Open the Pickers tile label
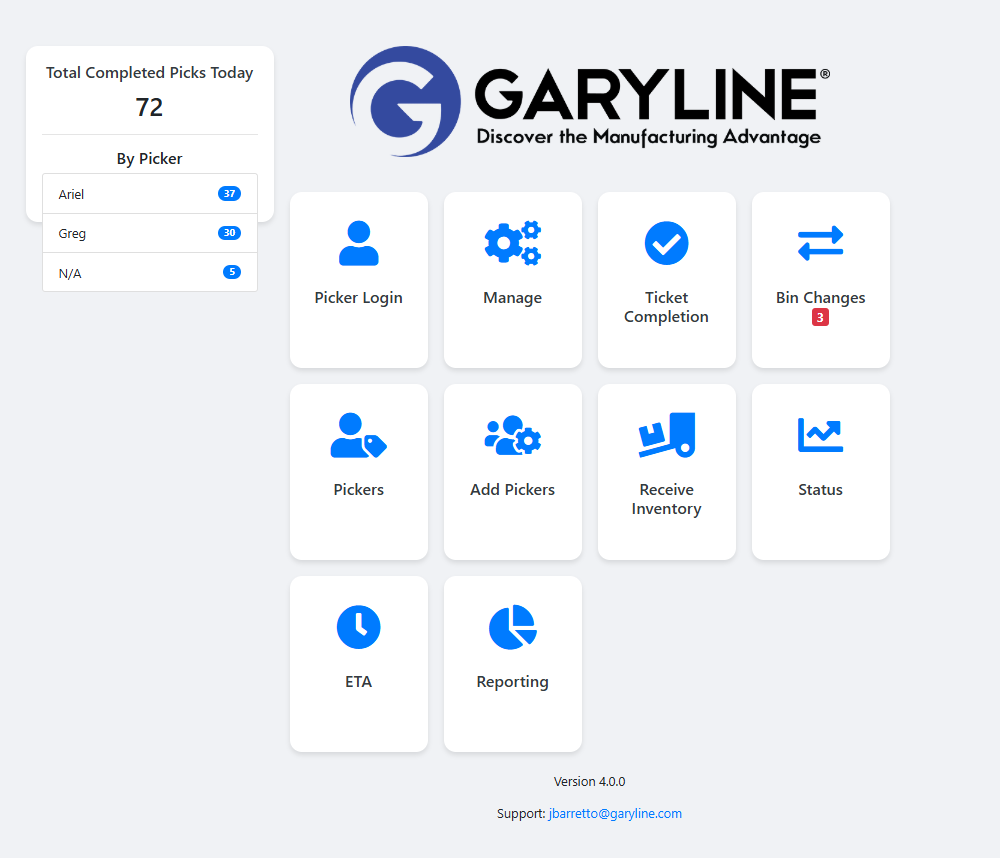Screen dimensions: 1000x858 point(358,489)
